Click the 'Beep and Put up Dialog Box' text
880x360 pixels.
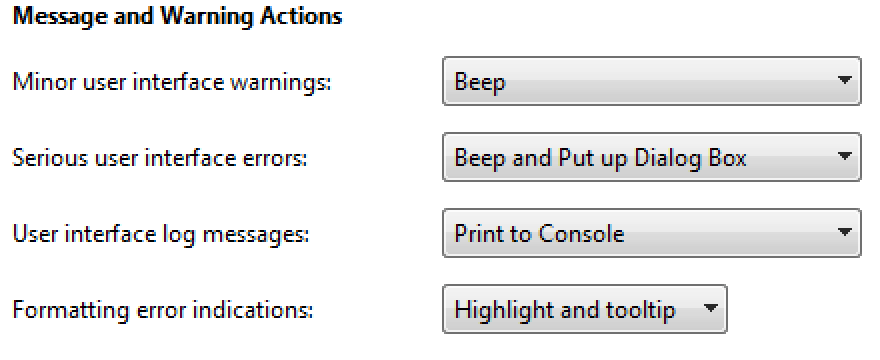pos(600,158)
